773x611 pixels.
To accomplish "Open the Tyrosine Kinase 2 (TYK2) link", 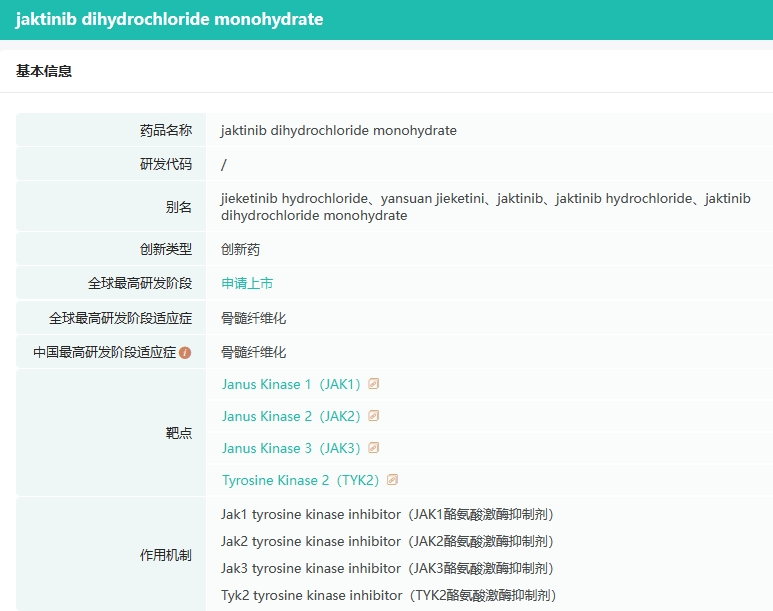I will (x=300, y=480).
